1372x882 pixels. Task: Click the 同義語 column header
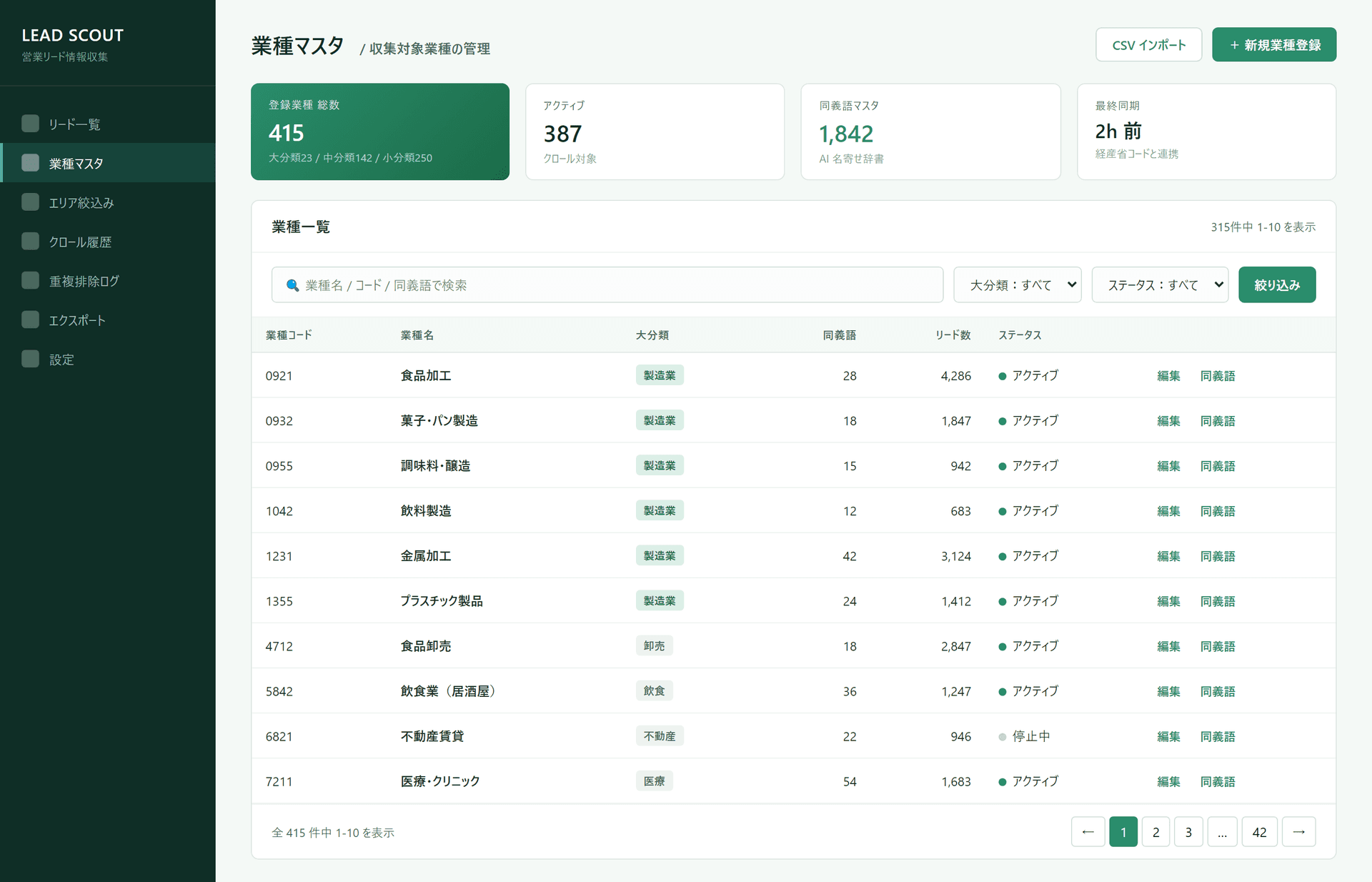tap(839, 335)
